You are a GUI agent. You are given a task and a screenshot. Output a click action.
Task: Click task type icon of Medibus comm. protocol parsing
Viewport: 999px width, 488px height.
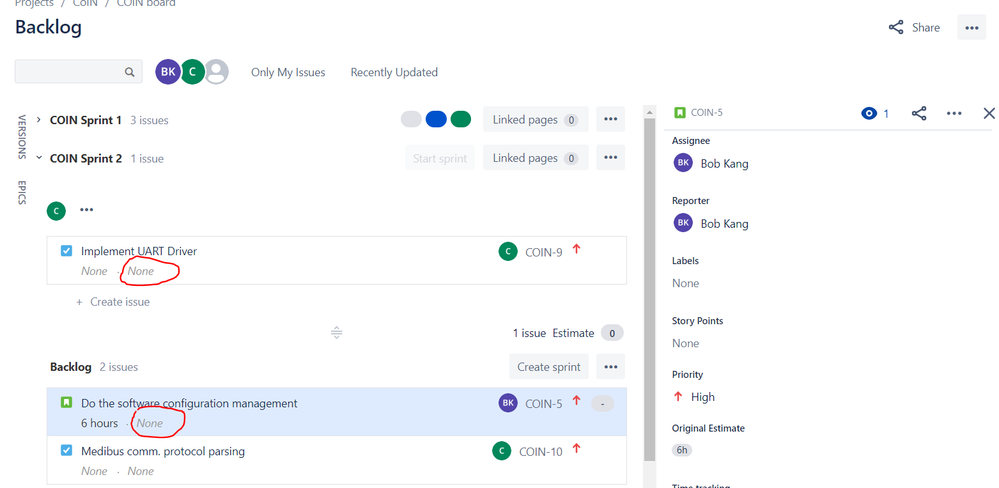pyautogui.click(x=66, y=450)
